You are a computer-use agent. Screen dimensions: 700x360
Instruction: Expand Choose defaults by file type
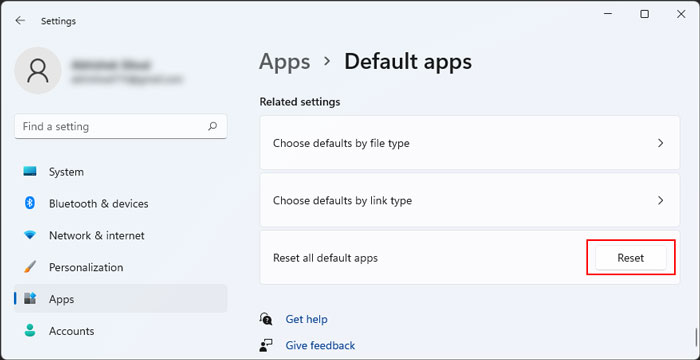[x=470, y=143]
